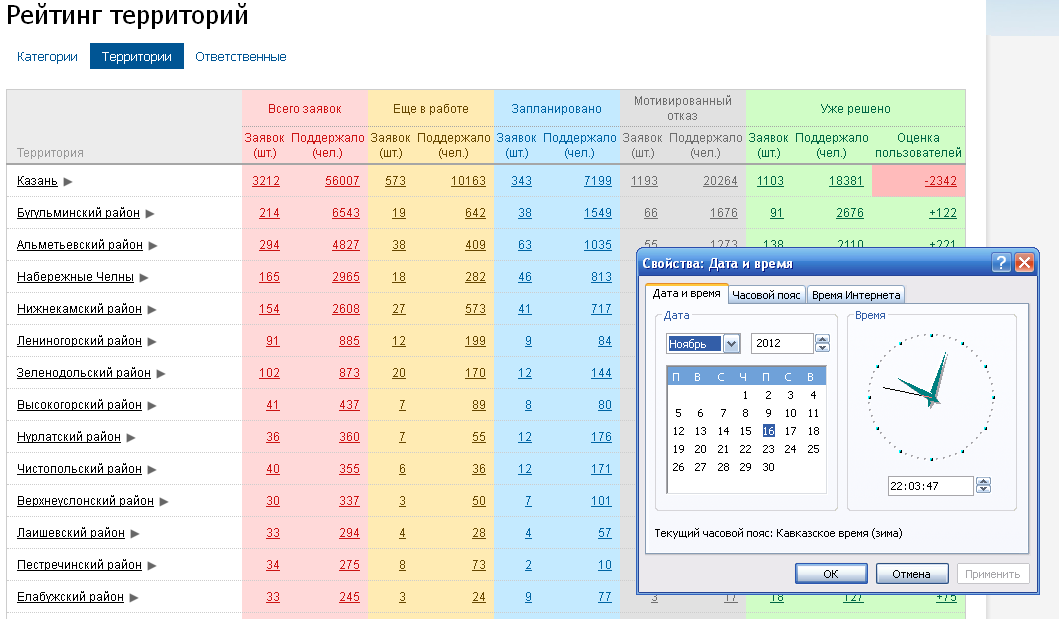The image size is (1059, 619).
Task: Click the year field showing 2012
Action: [x=782, y=343]
